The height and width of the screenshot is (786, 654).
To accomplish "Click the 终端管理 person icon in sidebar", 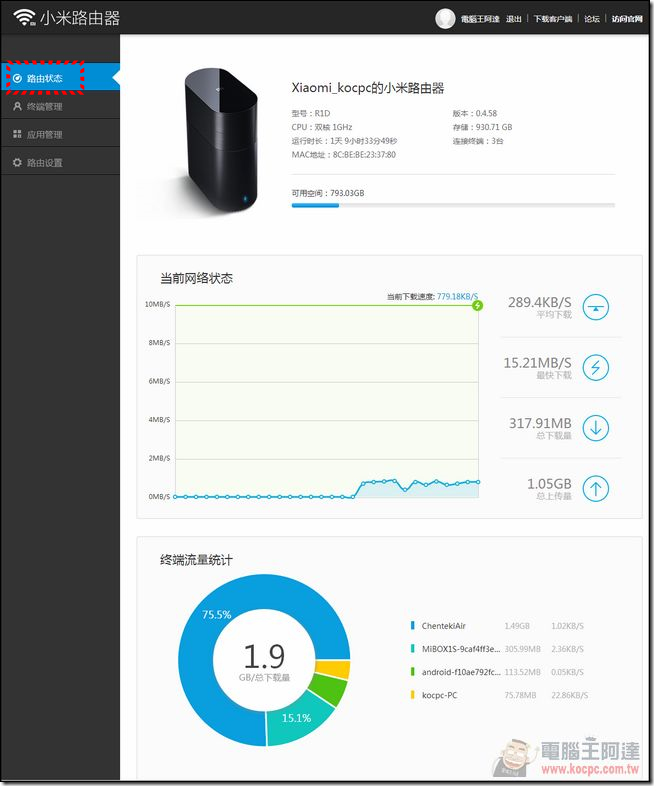I will [17, 106].
